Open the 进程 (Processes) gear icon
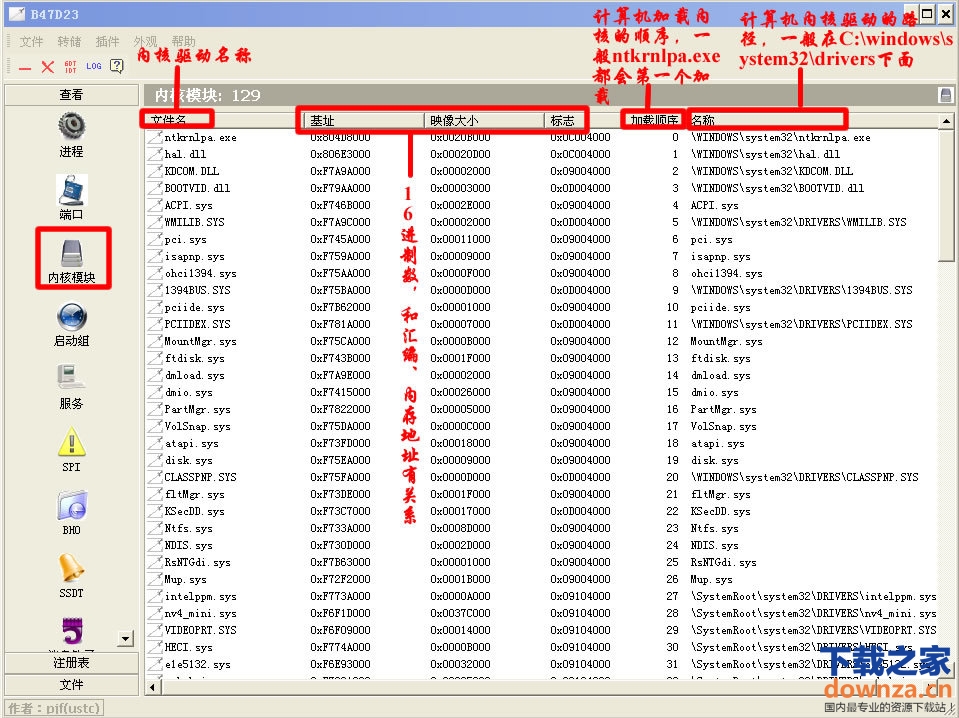This screenshot has width=959, height=718. (71, 127)
